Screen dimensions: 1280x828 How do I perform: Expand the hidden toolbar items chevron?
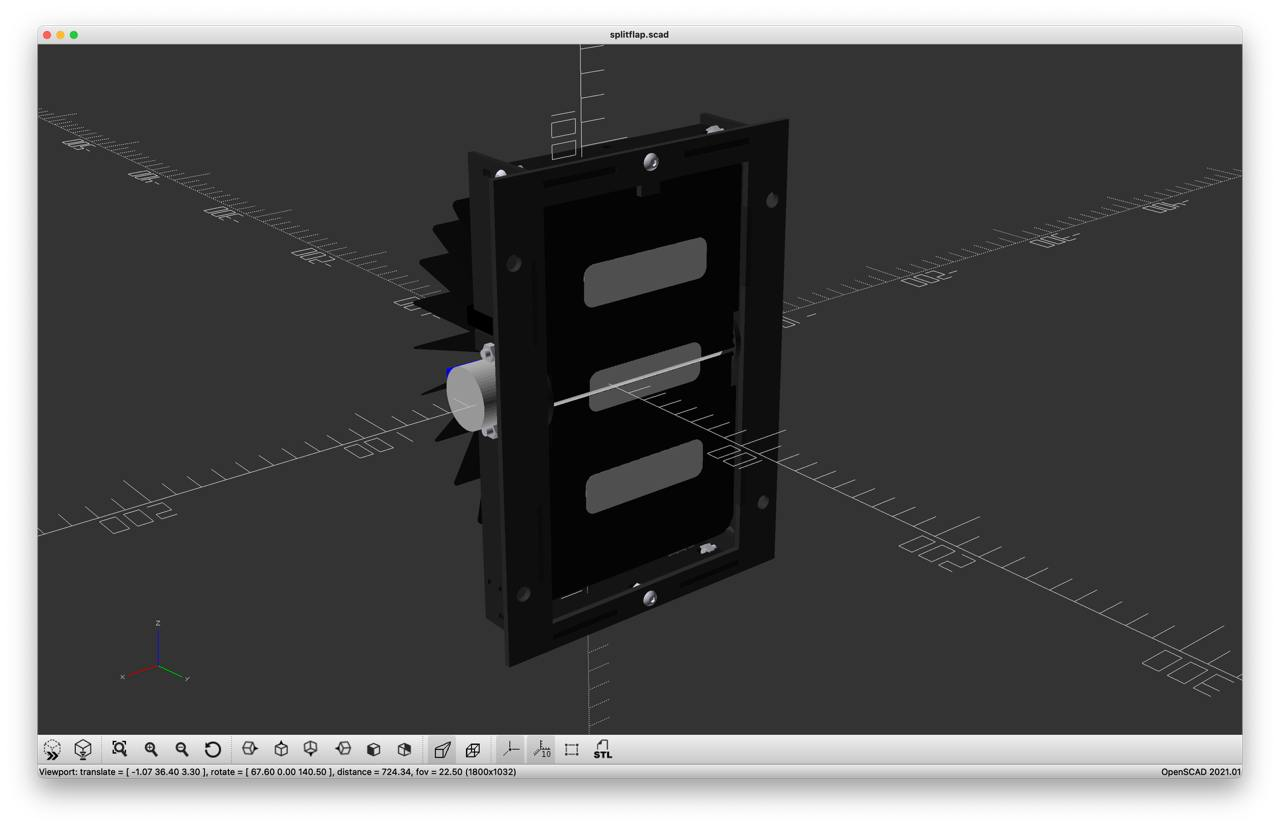[x=49, y=748]
